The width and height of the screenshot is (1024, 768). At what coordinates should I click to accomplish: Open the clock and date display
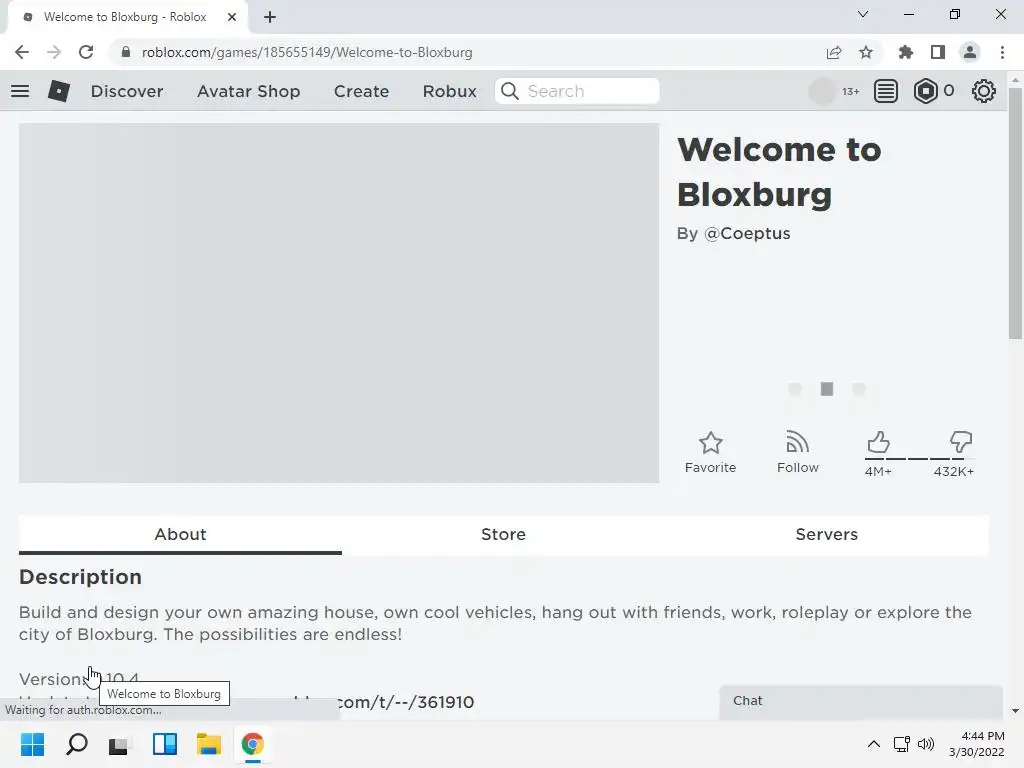pyautogui.click(x=977, y=744)
